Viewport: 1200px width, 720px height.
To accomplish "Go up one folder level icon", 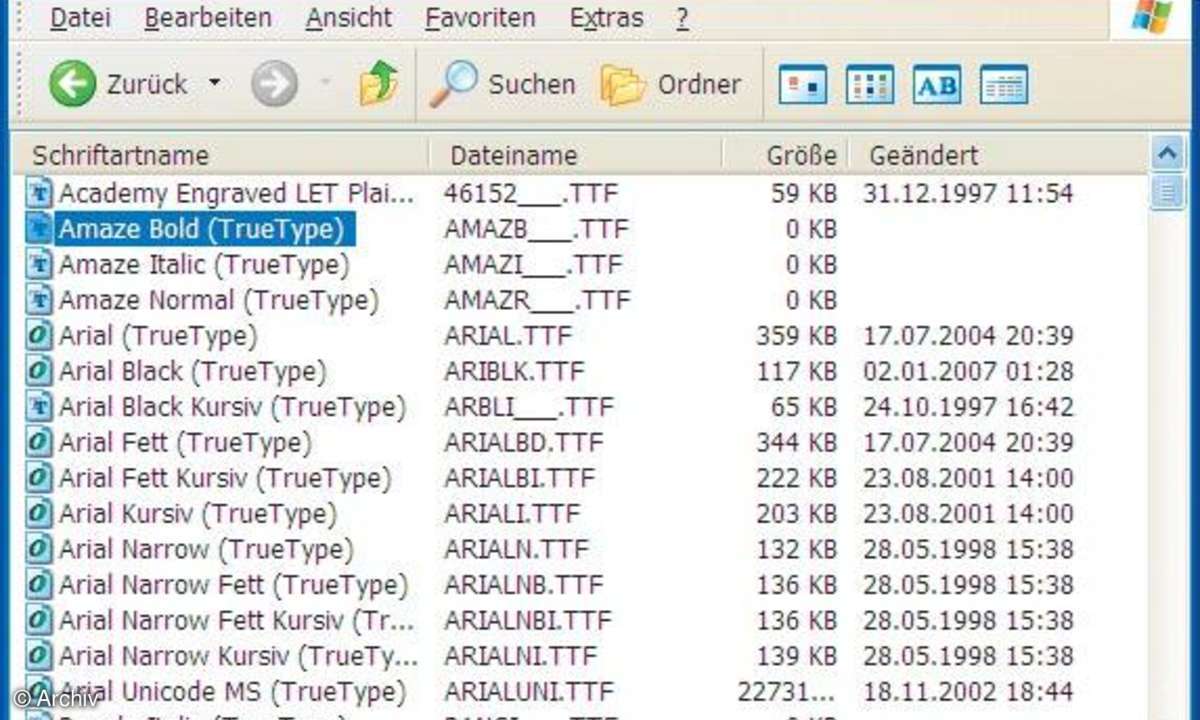I will coord(379,85).
